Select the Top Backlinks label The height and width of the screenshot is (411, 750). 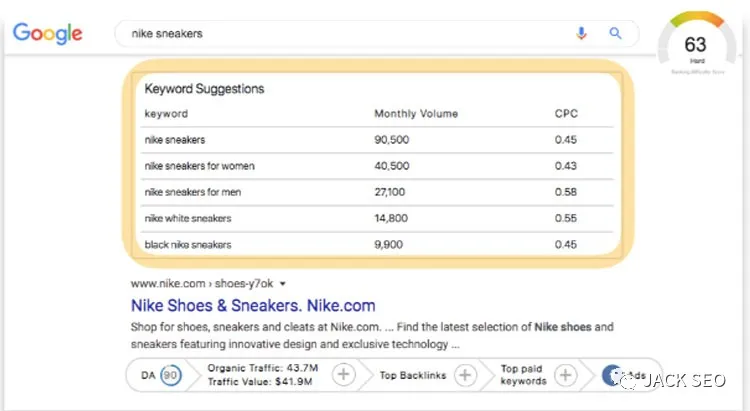pos(414,375)
